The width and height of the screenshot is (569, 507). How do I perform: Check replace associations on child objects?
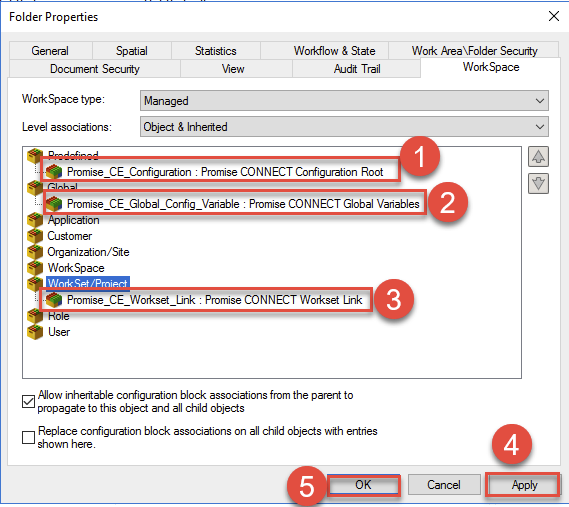coord(28,437)
